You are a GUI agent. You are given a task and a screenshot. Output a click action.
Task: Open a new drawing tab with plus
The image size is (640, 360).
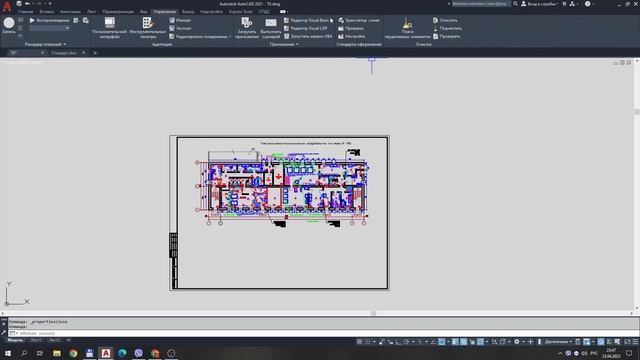(95, 53)
